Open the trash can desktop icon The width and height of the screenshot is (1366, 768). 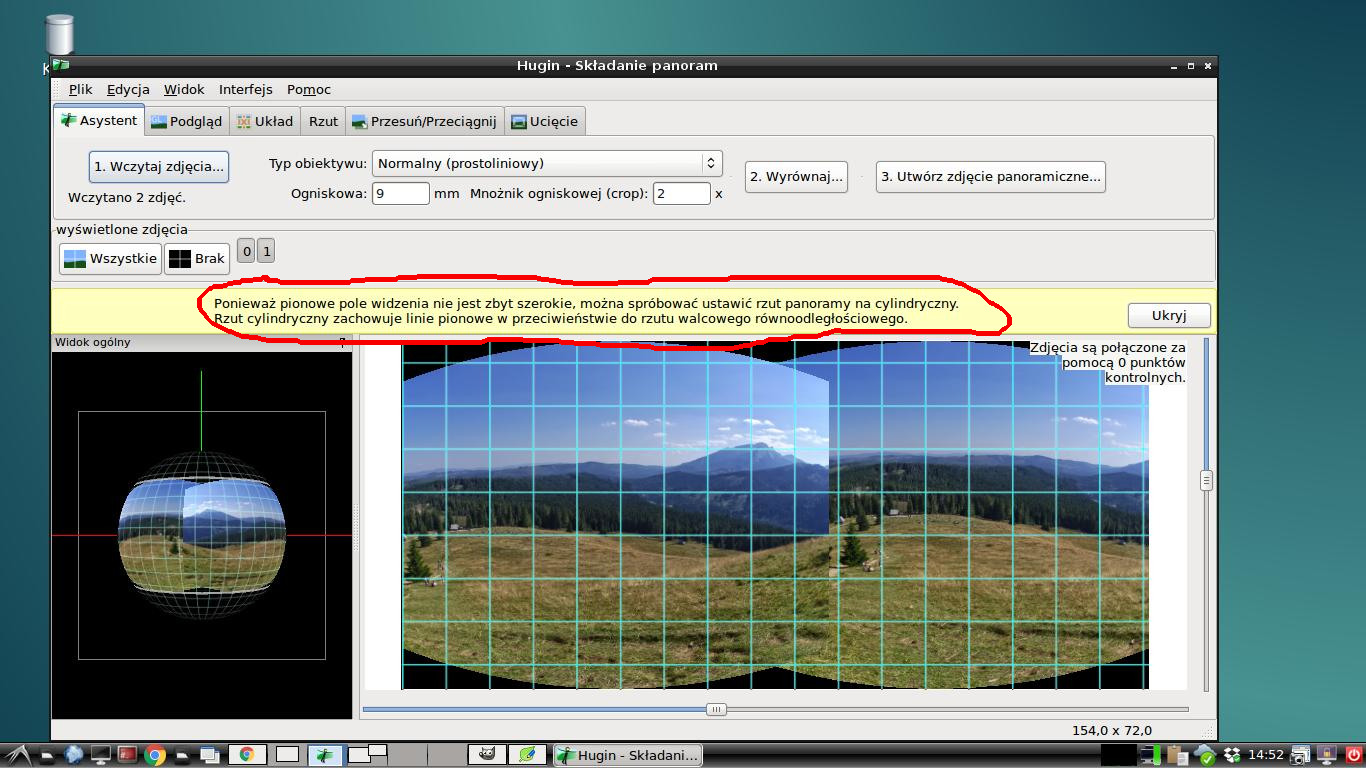pos(60,35)
